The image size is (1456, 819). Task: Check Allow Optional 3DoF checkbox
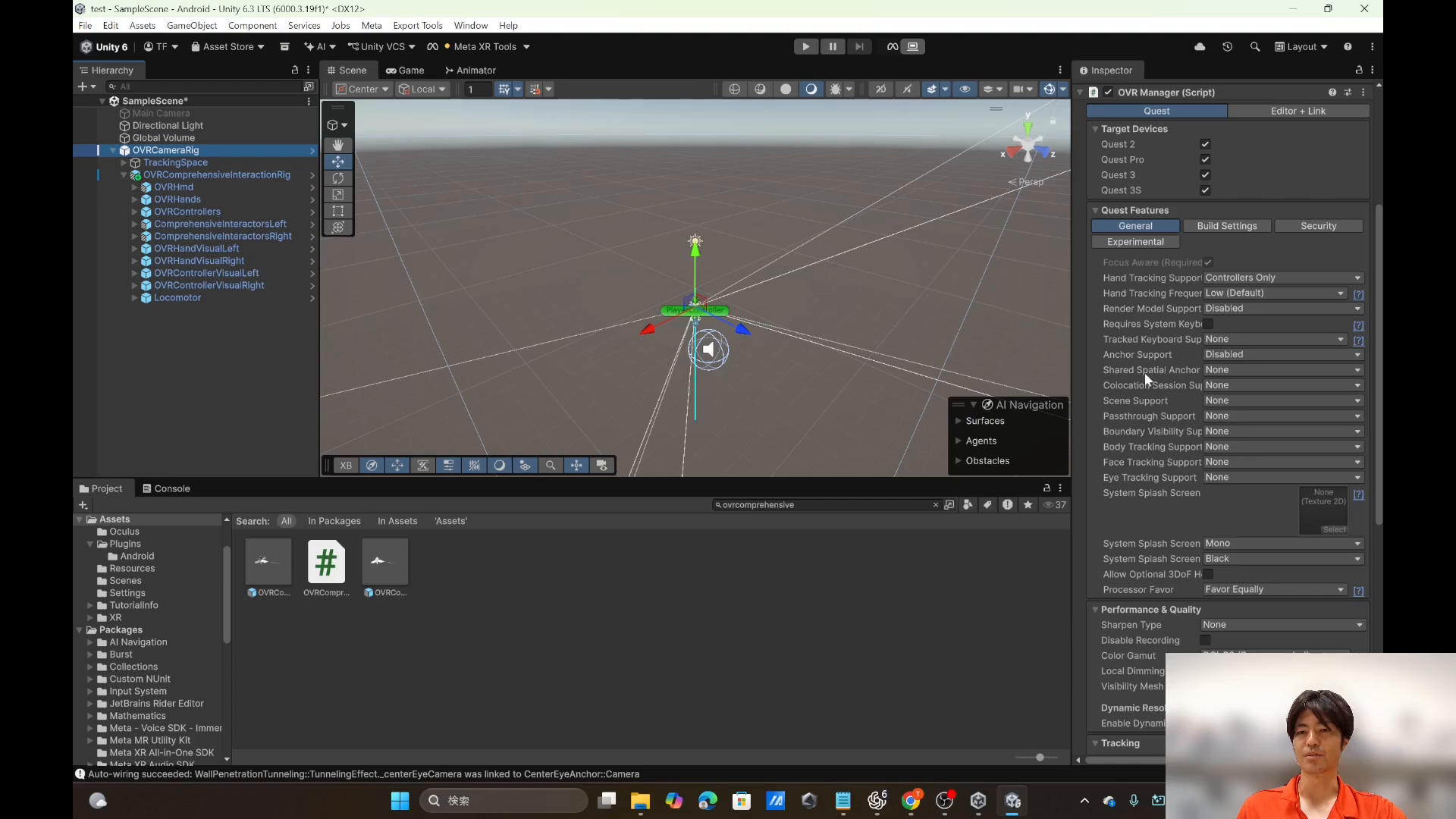1209,574
